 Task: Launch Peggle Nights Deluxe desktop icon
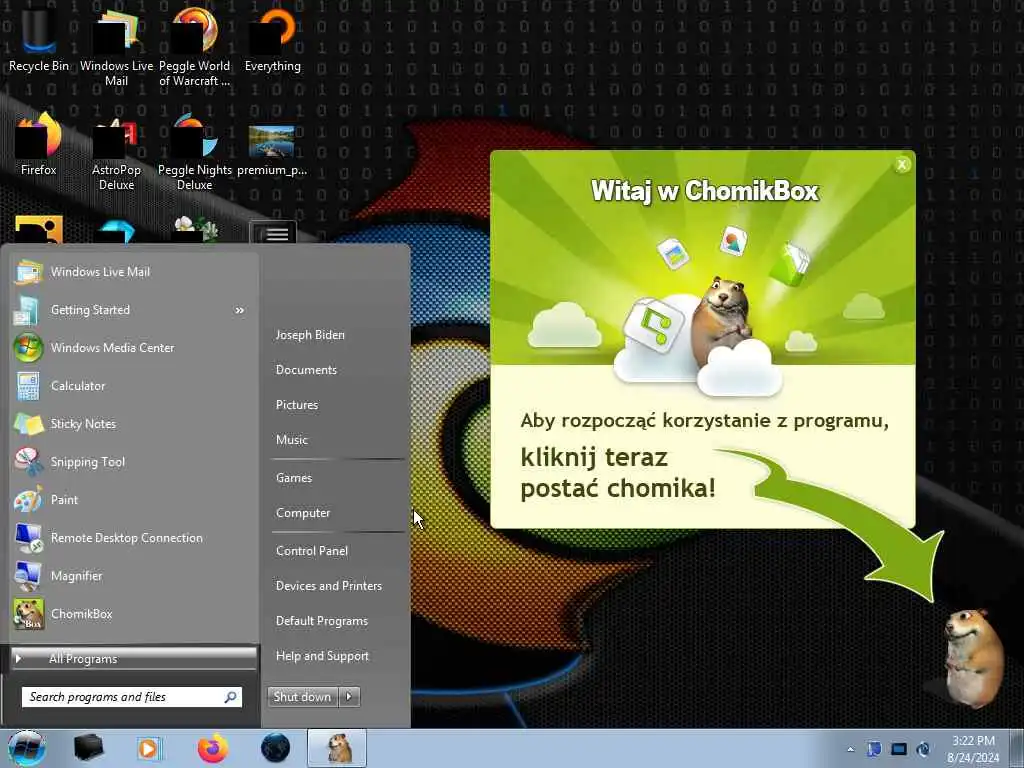195,152
